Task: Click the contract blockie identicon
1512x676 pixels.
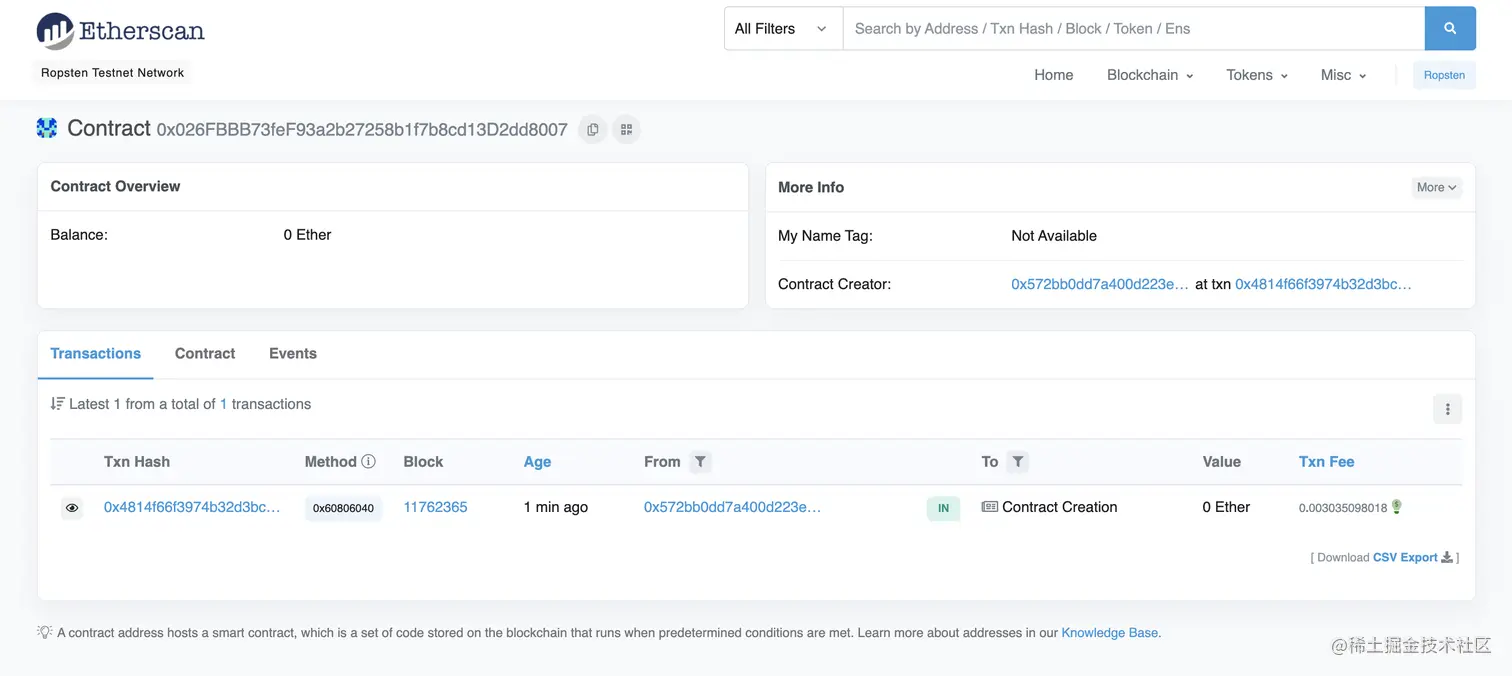Action: tap(47, 128)
